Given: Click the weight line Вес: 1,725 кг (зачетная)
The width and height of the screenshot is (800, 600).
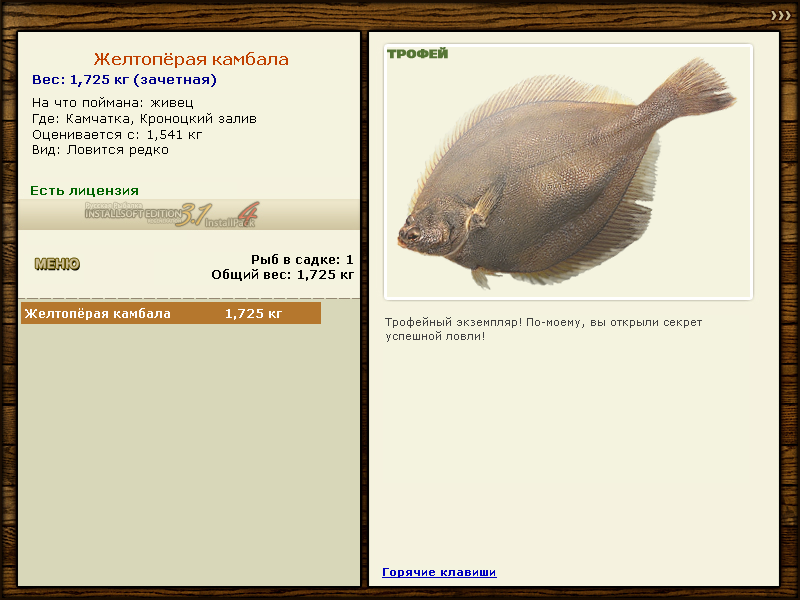Looking at the screenshot, I should point(124,80).
